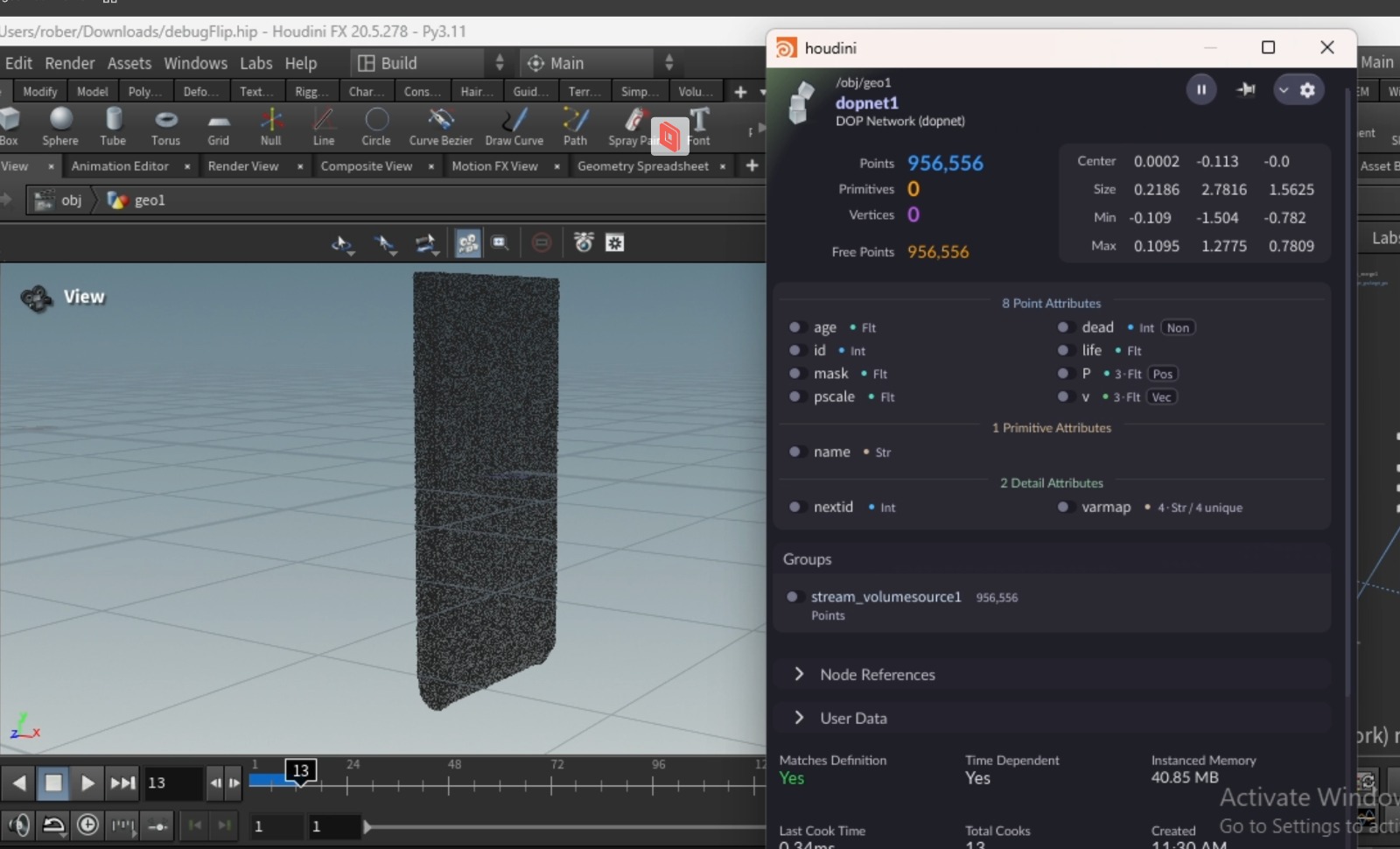Click the Draw Curve shelf tool
The width and height of the screenshot is (1400, 849).
[514, 125]
